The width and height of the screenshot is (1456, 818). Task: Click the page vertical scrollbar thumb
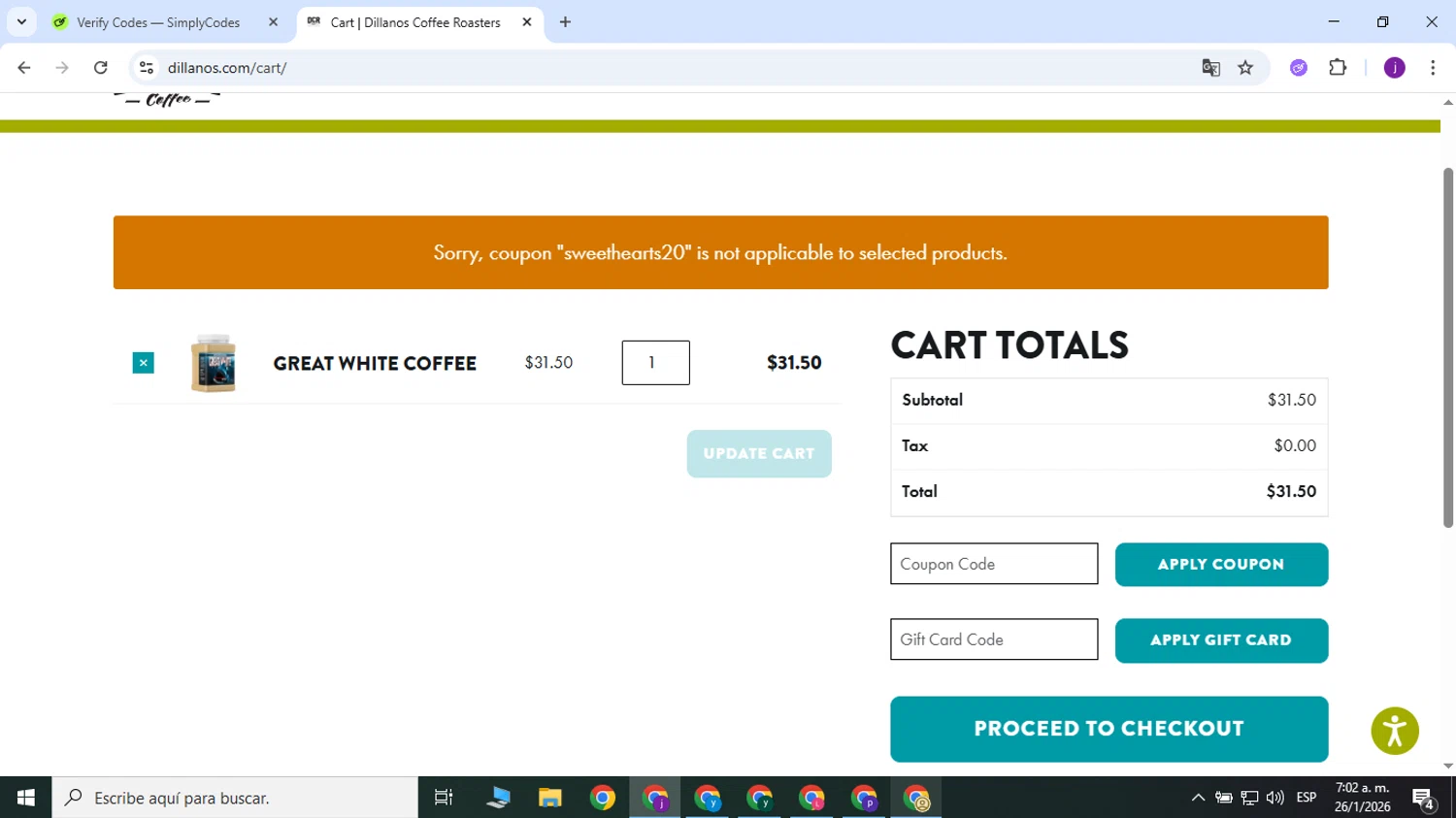point(1448,347)
